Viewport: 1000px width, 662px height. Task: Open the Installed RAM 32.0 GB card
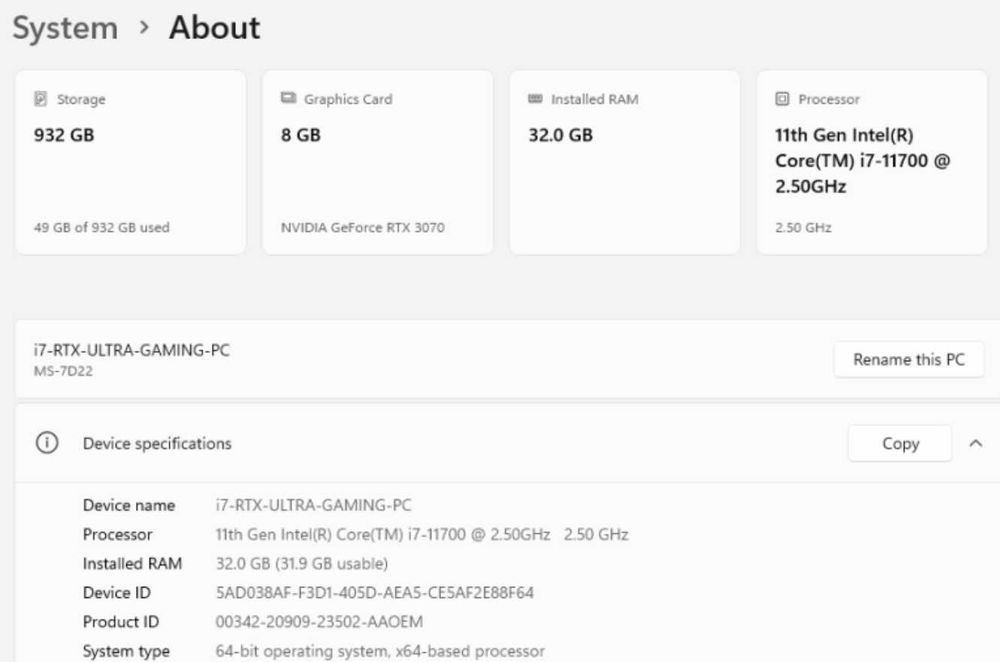625,163
